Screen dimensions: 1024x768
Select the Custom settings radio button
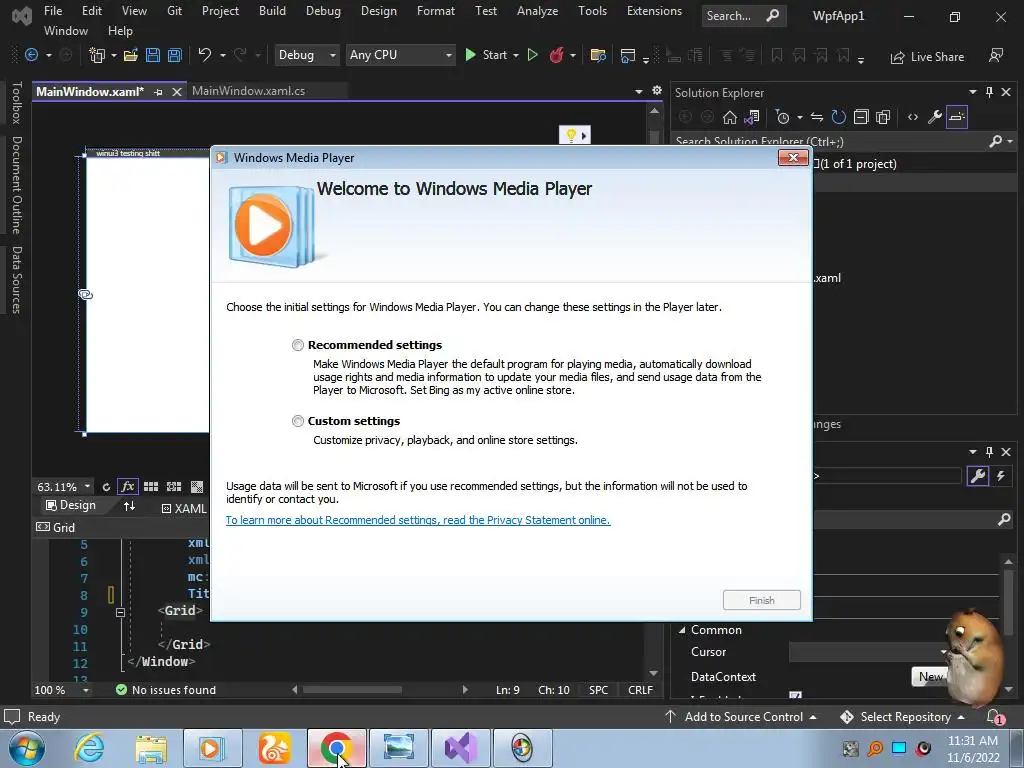(298, 421)
